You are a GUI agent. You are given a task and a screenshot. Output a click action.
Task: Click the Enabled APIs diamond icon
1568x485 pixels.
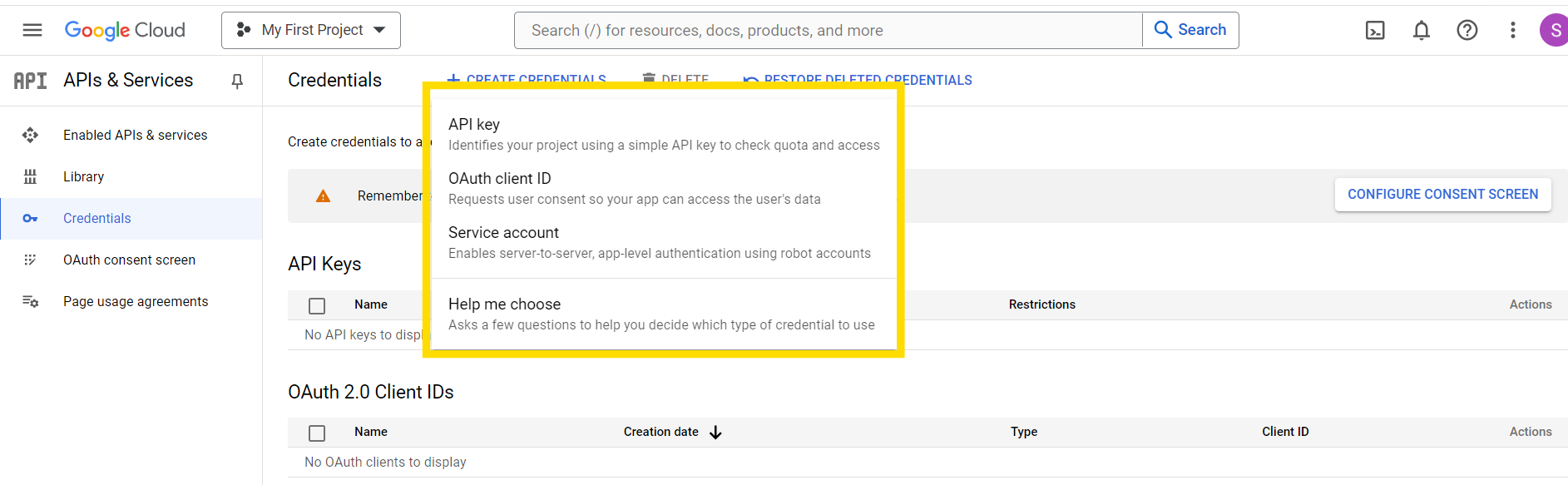click(x=30, y=135)
